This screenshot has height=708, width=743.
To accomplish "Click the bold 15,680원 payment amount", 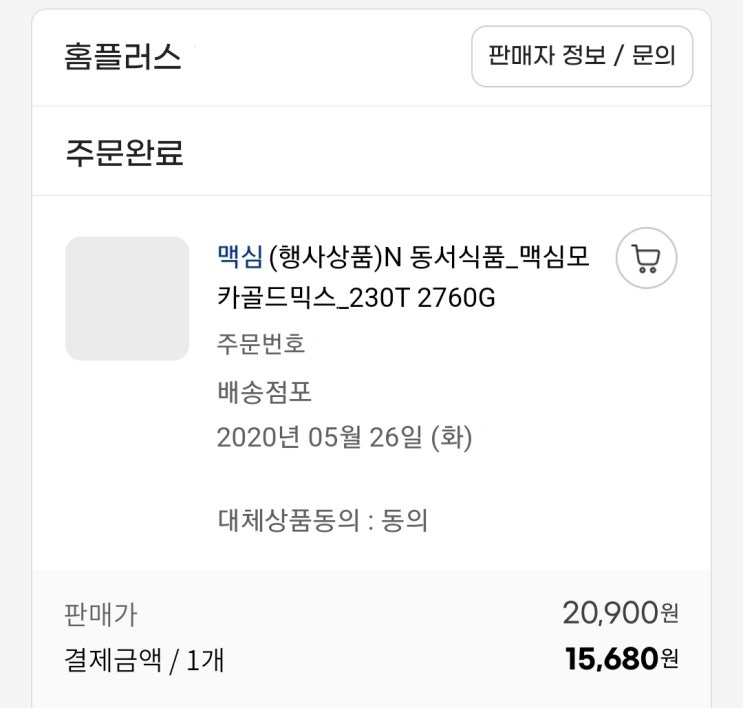I will tap(621, 659).
